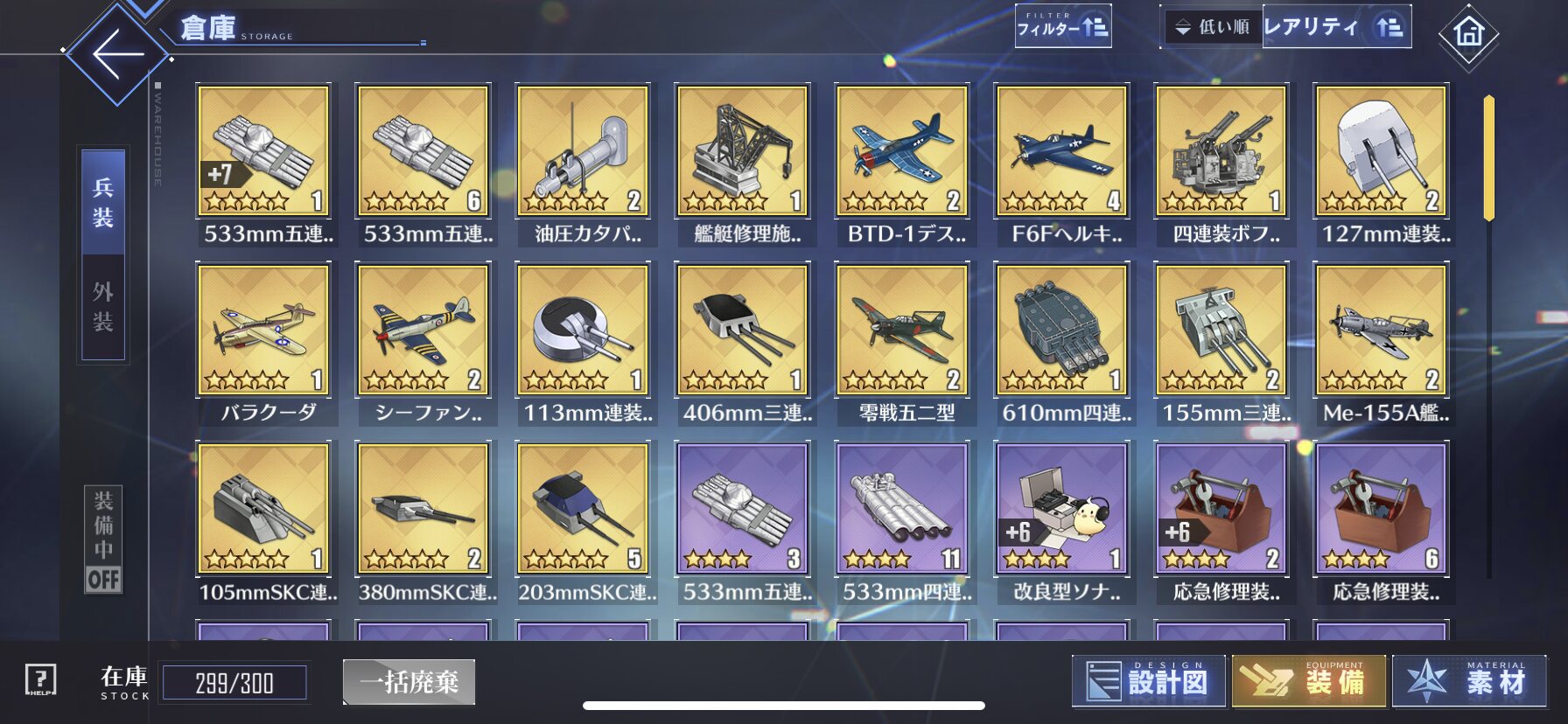Select the improved sonar +6 item

point(1062,522)
